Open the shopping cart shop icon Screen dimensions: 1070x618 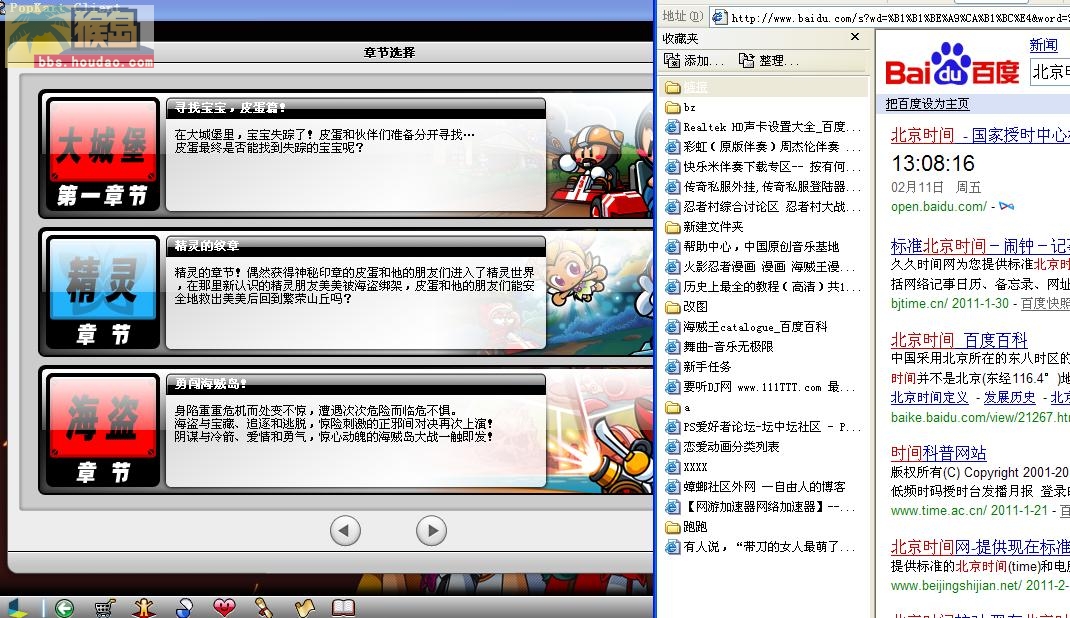[x=104, y=607]
